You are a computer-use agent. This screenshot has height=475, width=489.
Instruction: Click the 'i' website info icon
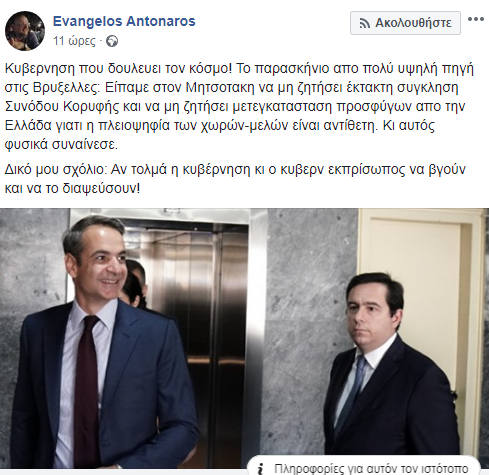point(261,469)
